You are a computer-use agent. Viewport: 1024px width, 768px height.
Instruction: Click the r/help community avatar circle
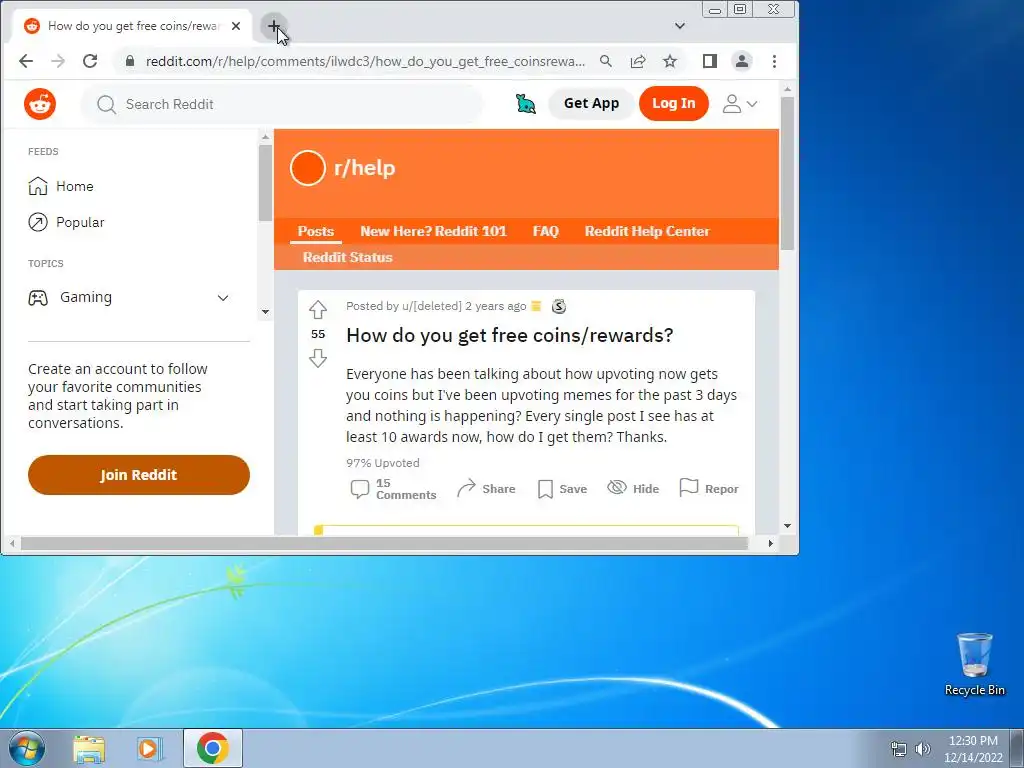pyautogui.click(x=308, y=168)
